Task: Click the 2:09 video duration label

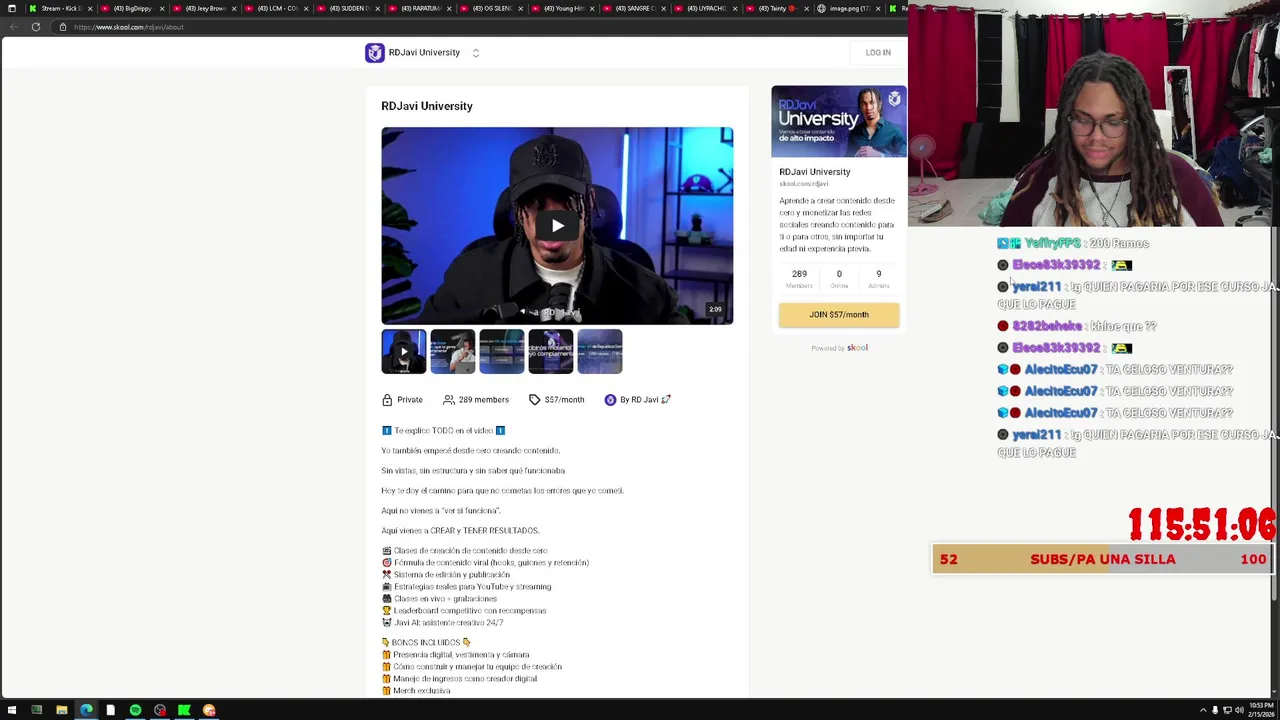Action: tap(715, 310)
